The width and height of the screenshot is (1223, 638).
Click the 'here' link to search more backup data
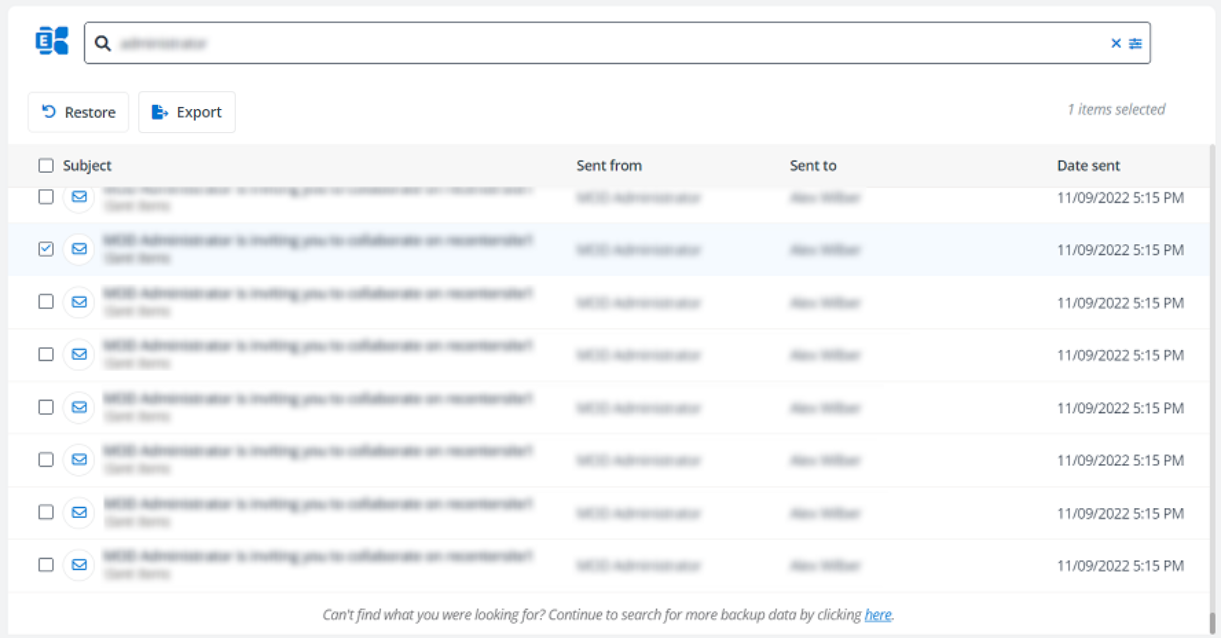click(x=877, y=615)
